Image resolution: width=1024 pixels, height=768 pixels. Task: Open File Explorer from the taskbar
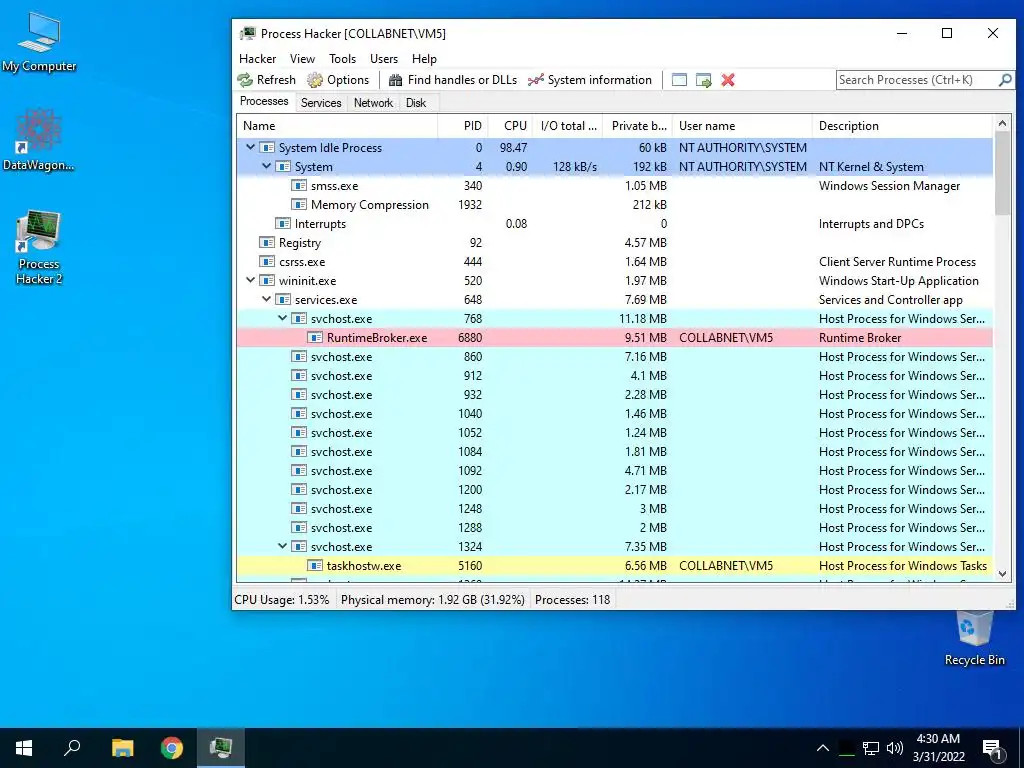pos(122,748)
